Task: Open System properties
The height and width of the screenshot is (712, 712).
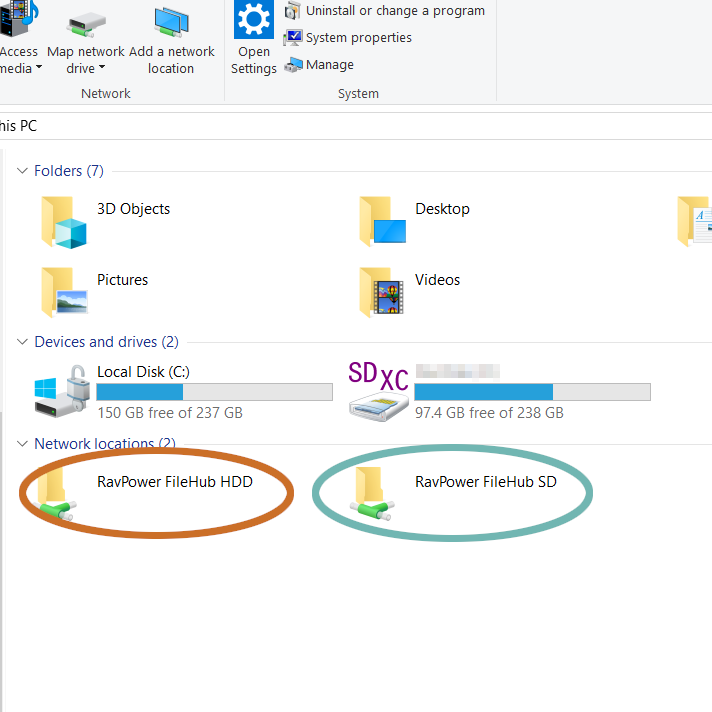Action: point(359,37)
